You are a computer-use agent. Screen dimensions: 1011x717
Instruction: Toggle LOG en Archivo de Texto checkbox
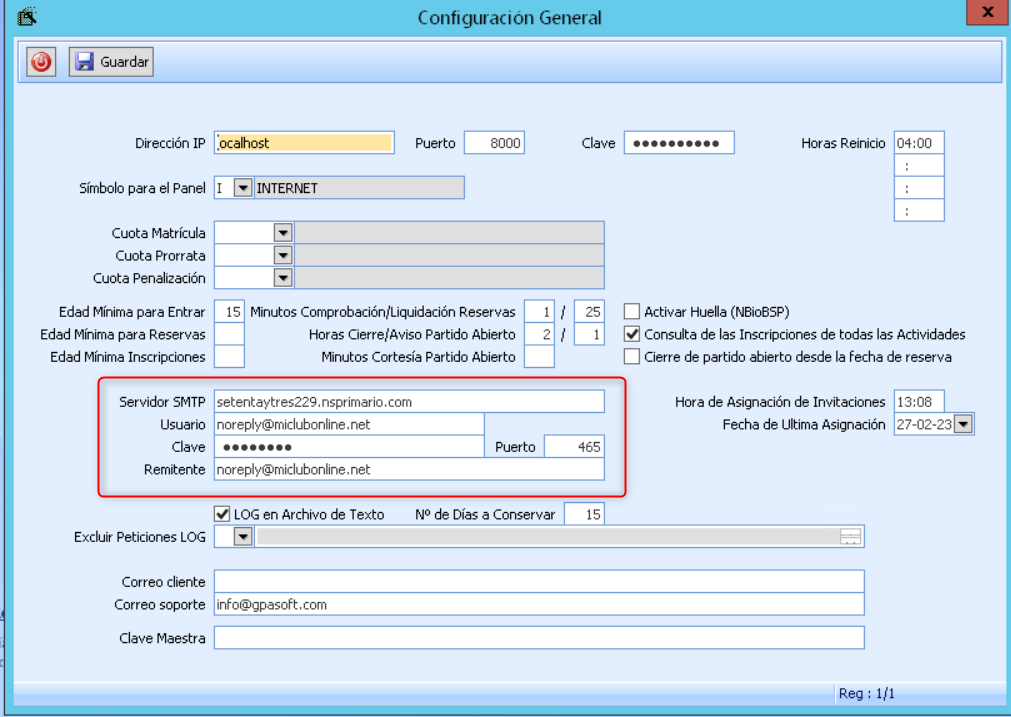point(222,515)
